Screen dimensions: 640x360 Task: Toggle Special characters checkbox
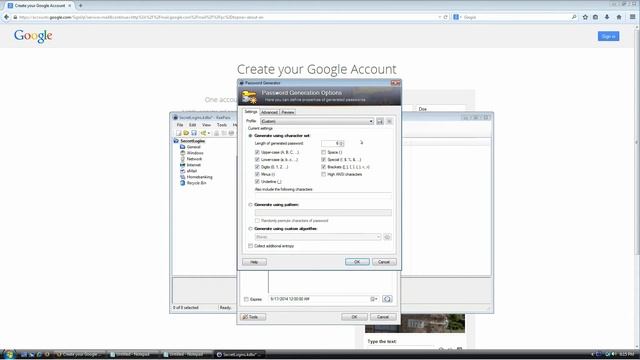coord(324,160)
